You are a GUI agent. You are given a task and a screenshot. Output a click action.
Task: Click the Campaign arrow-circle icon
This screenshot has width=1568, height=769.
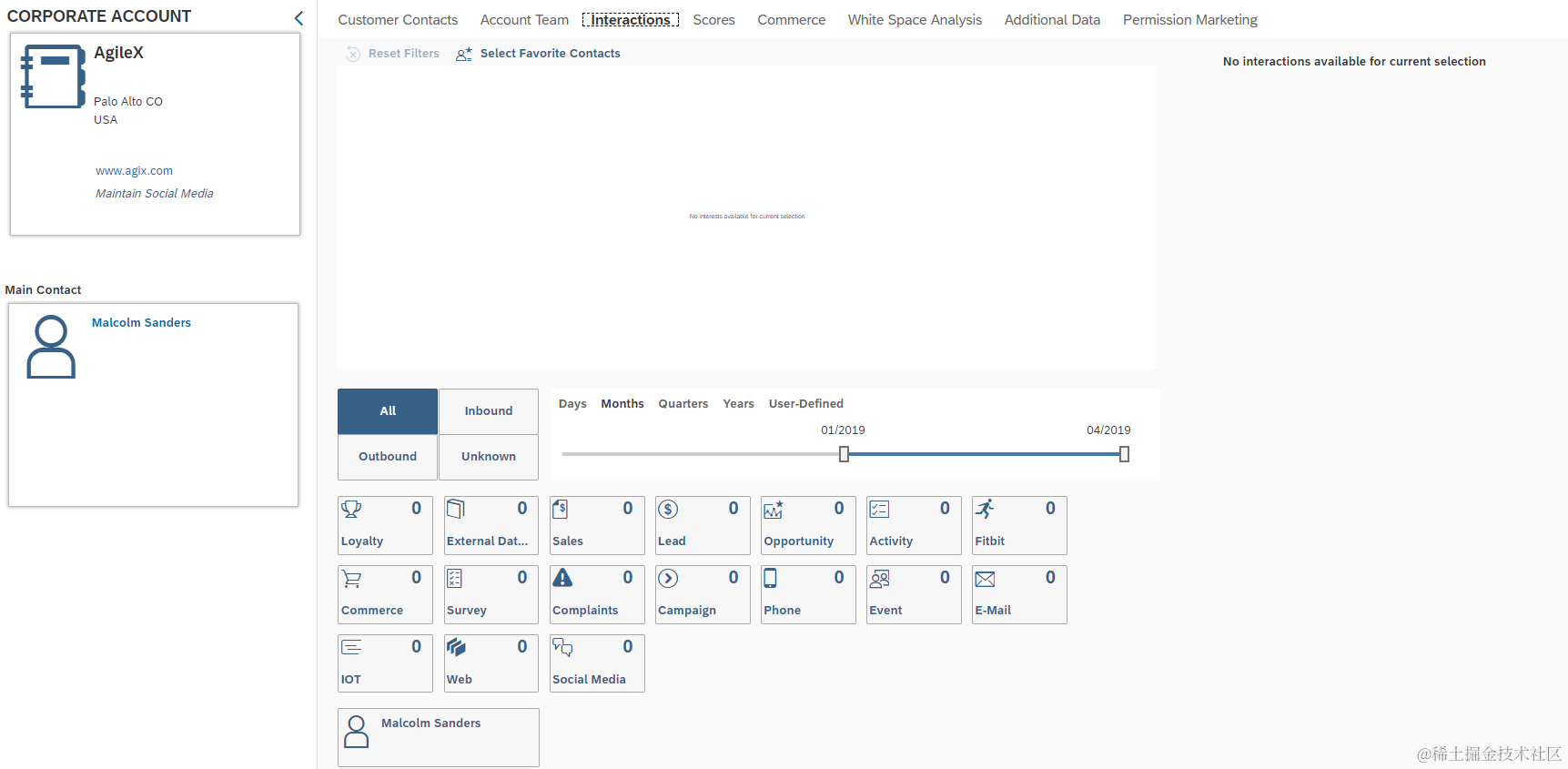tap(668, 579)
